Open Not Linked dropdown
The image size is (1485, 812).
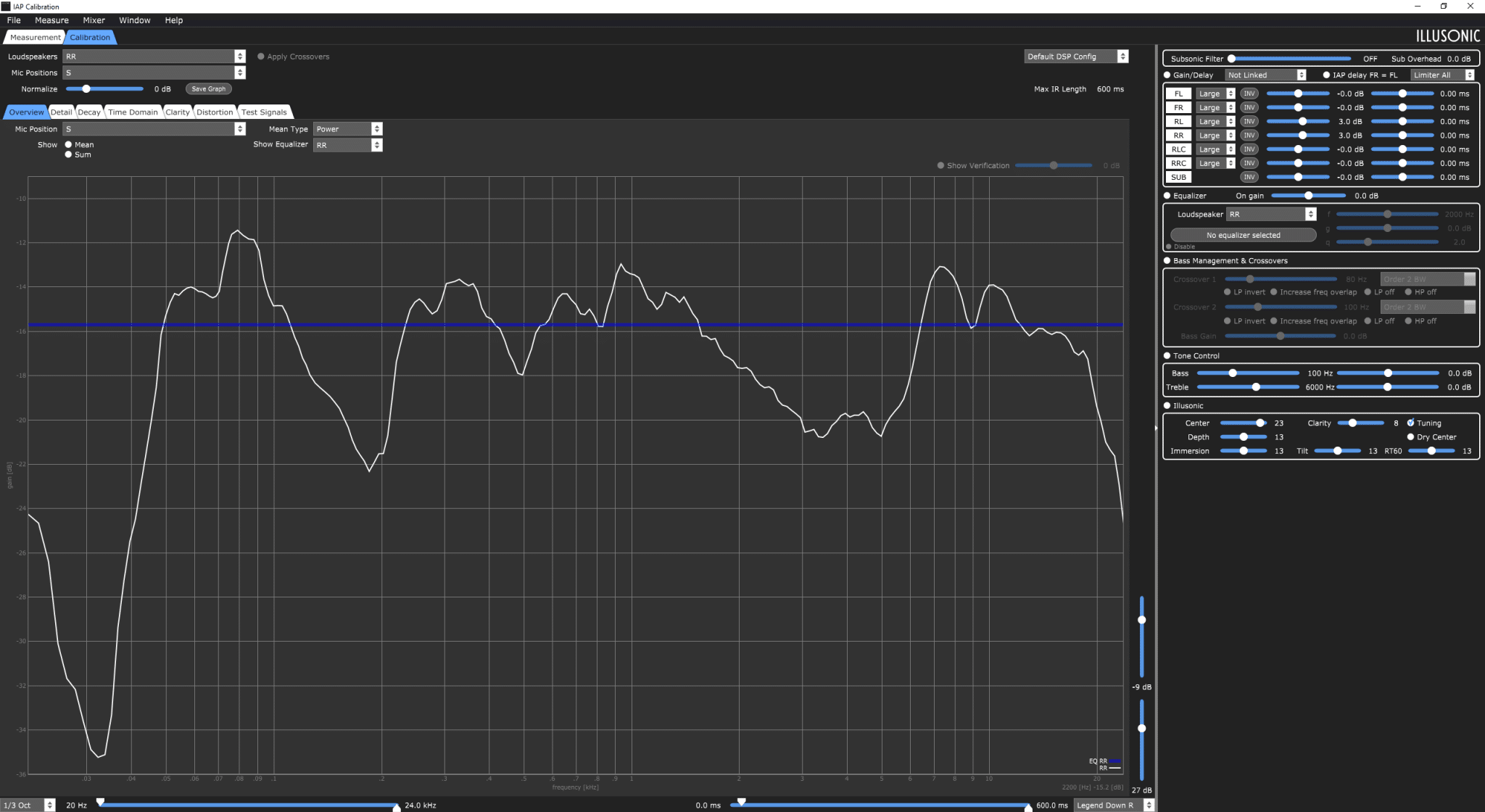point(1265,75)
